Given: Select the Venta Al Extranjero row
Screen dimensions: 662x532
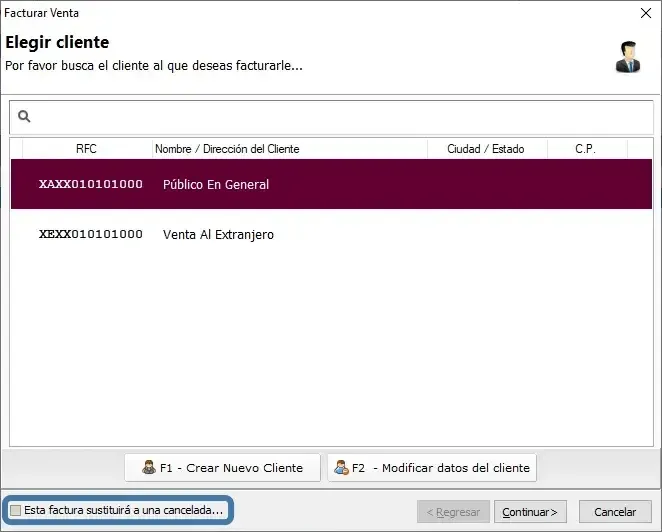Looking at the screenshot, I should pyautogui.click(x=331, y=234).
